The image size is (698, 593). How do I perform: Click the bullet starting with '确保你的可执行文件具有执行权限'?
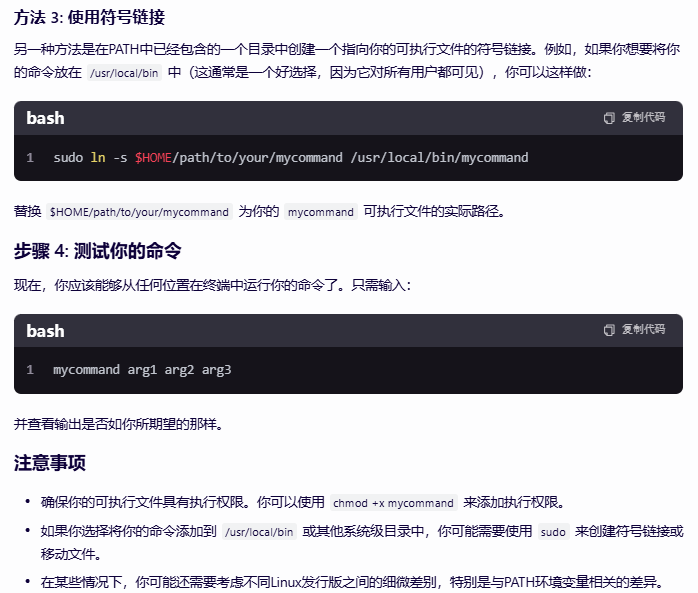(303, 503)
